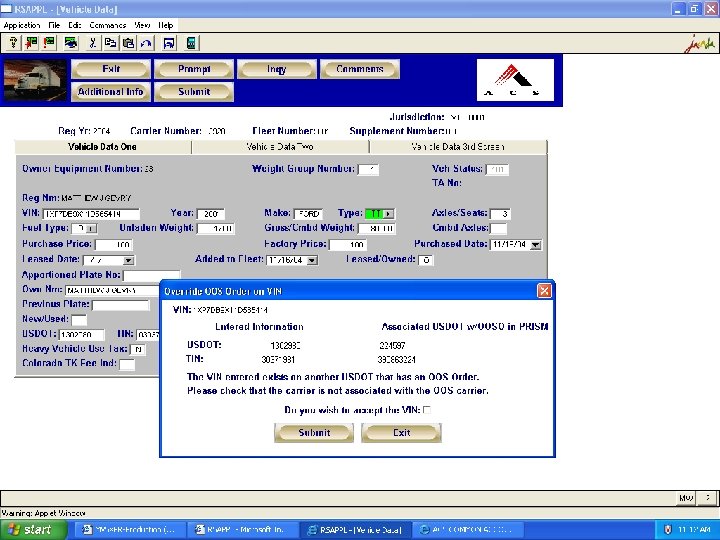Image resolution: width=720 pixels, height=540 pixels.
Task: Click the Axles/Seats input field
Action: (501, 214)
